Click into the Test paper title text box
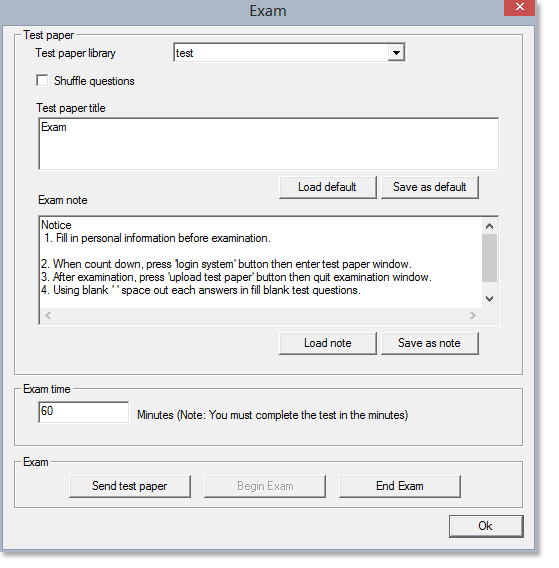This screenshot has height=568, width=559. point(268,144)
